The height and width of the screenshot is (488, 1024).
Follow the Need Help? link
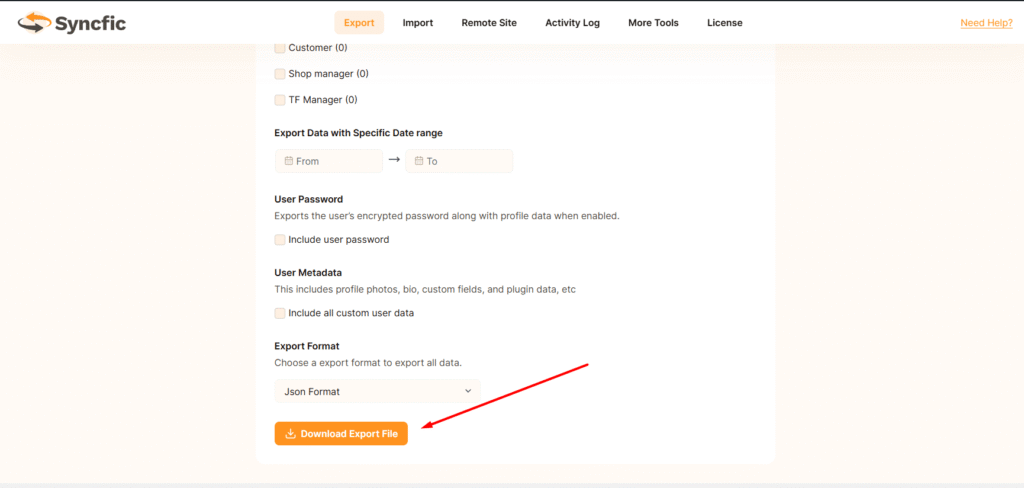tap(986, 23)
